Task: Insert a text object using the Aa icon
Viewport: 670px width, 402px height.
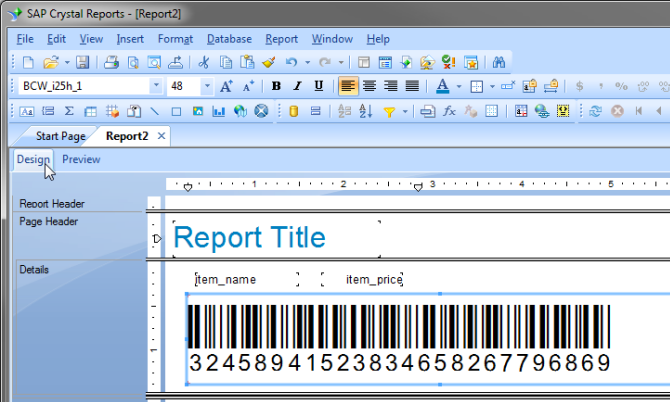Action: [x=26, y=112]
